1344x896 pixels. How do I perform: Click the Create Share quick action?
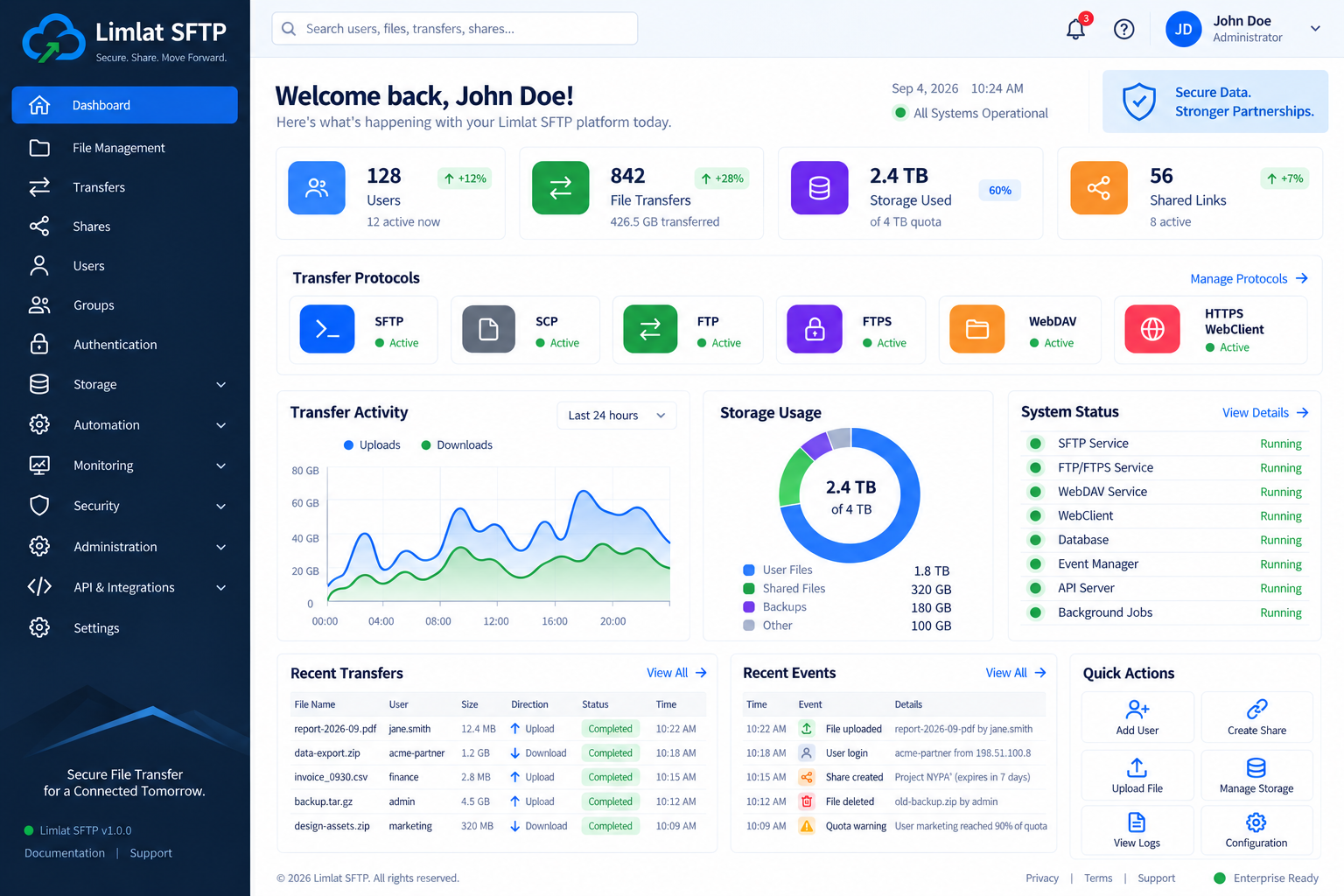1256,717
